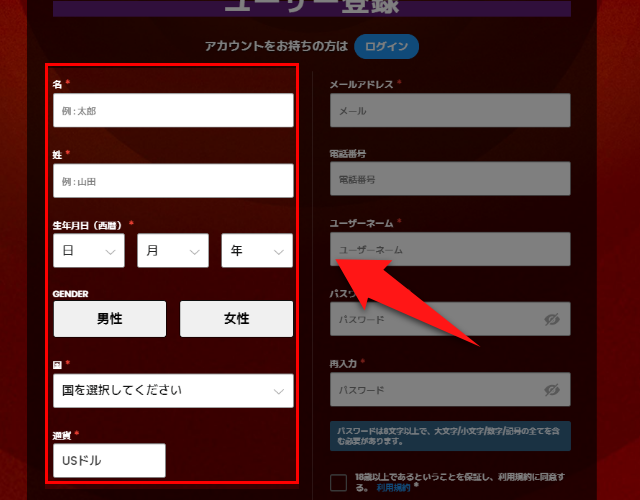Open the 利用規約 terms link
The height and width of the screenshot is (500, 640).
(392, 489)
